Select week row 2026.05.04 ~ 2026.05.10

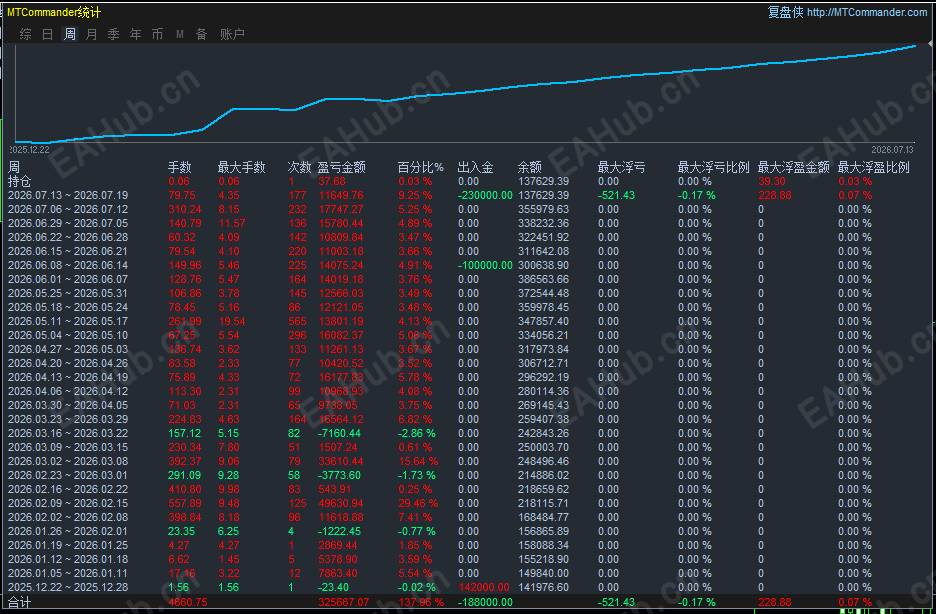(68, 335)
